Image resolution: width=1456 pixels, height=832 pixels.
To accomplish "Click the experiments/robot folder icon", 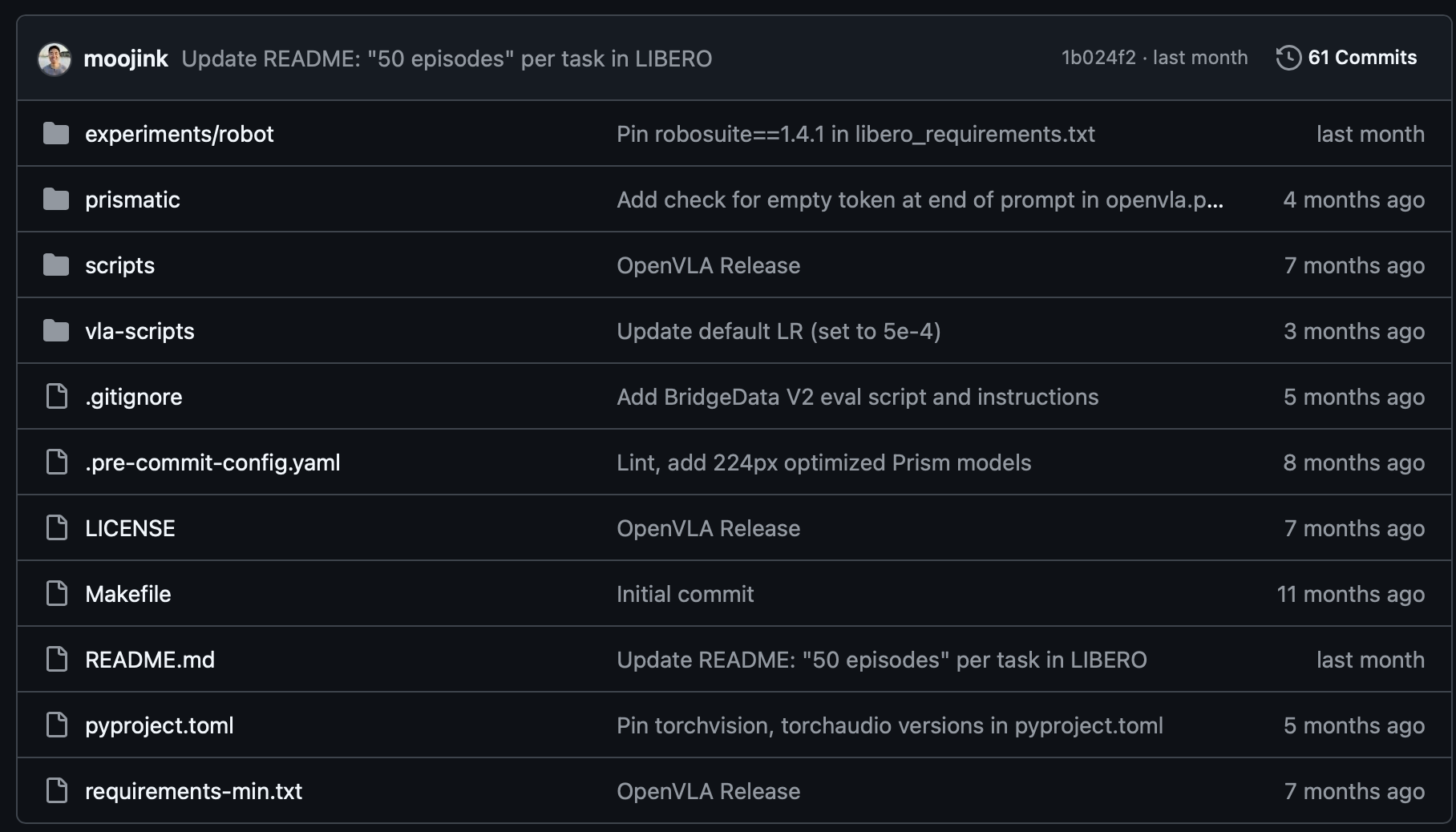I will (x=56, y=134).
